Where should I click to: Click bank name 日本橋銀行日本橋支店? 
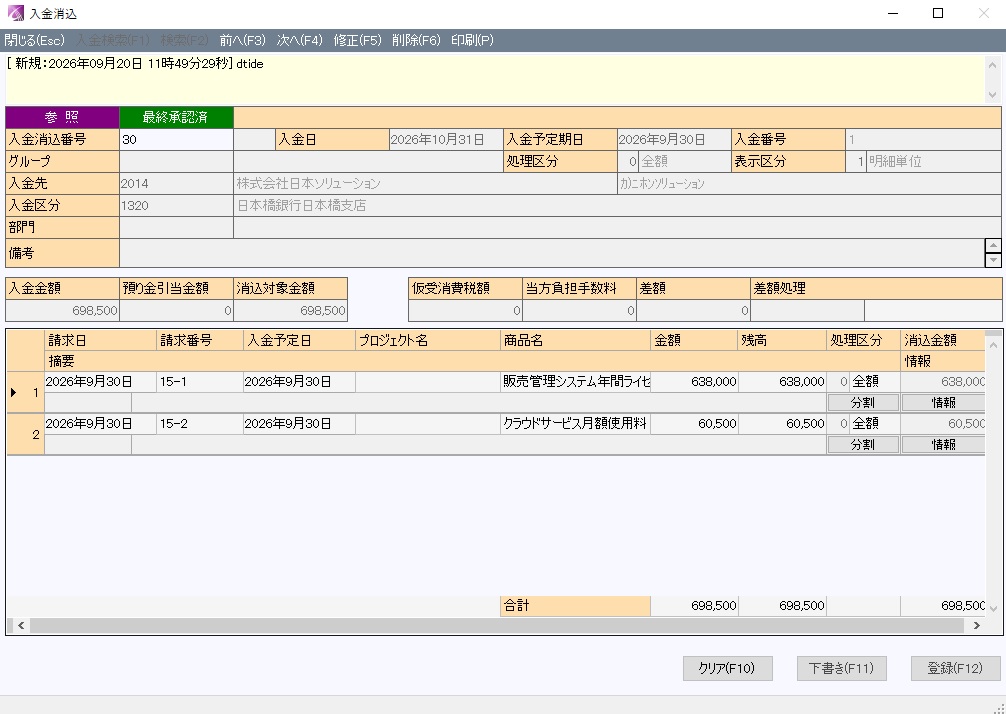coord(617,205)
